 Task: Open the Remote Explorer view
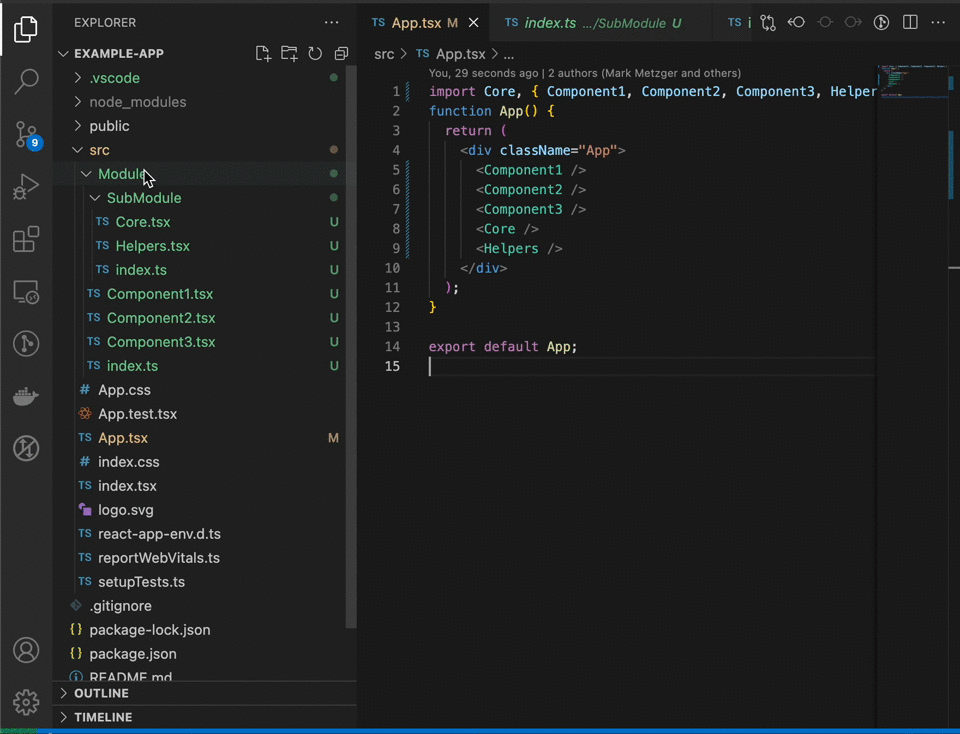[x=26, y=292]
